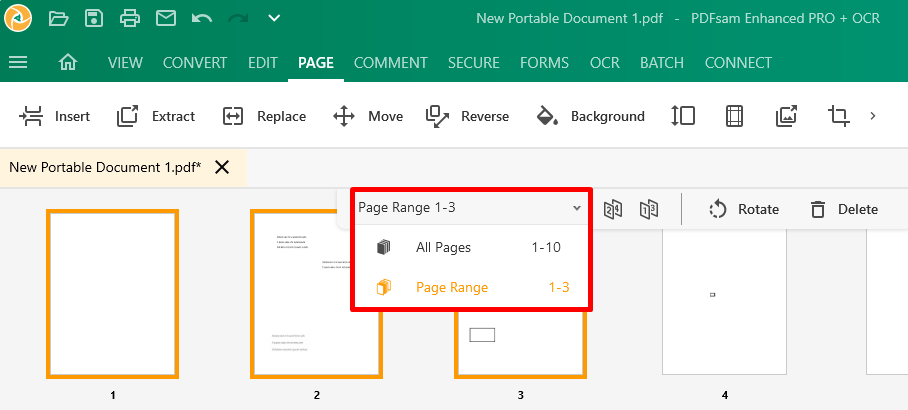Select the New Portable Document 1.pdf document tab
Viewport: 908px width, 410px height.
[x=105, y=168]
